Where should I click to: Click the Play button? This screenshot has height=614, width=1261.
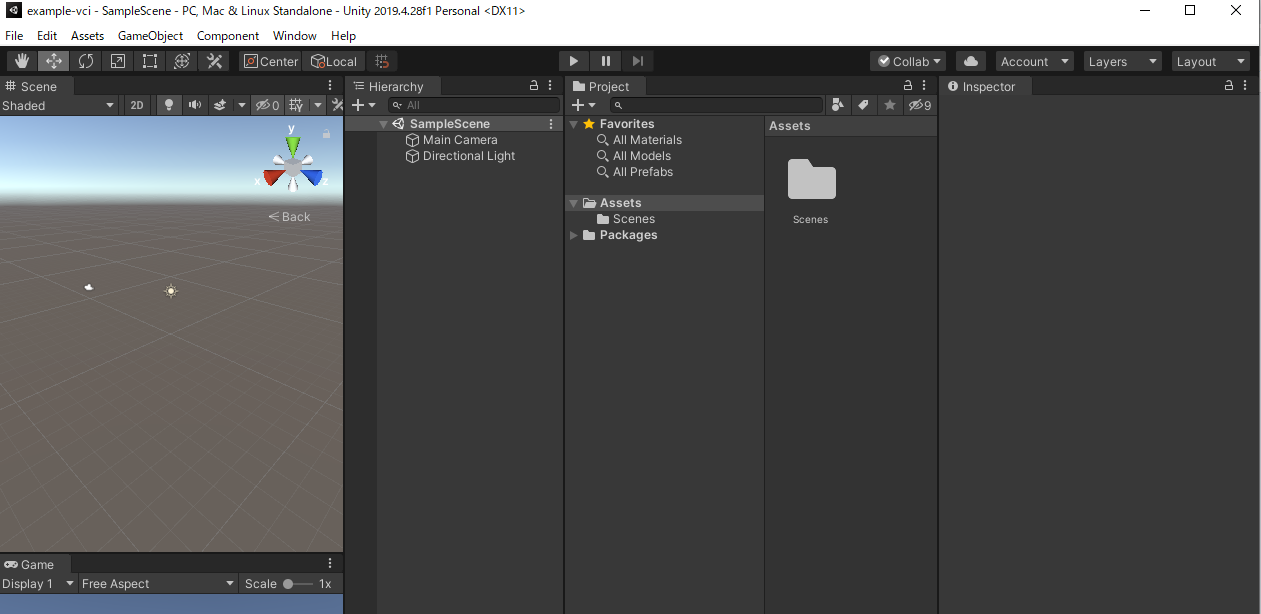pyautogui.click(x=574, y=61)
